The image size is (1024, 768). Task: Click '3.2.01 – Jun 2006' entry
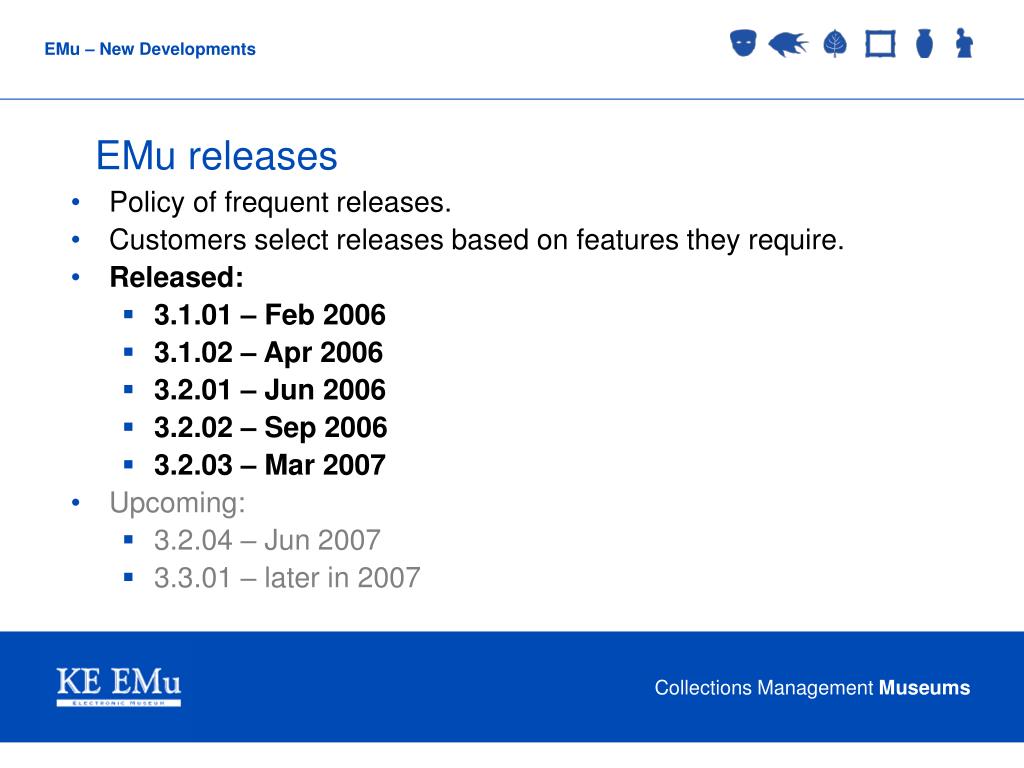pyautogui.click(x=270, y=390)
